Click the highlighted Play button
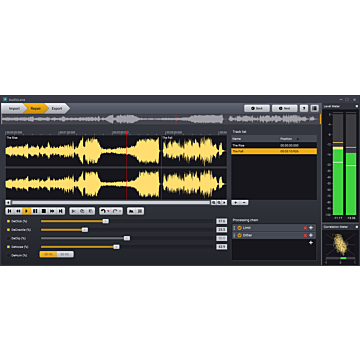The width and height of the screenshot is (360, 360). pyautogui.click(x=27, y=211)
